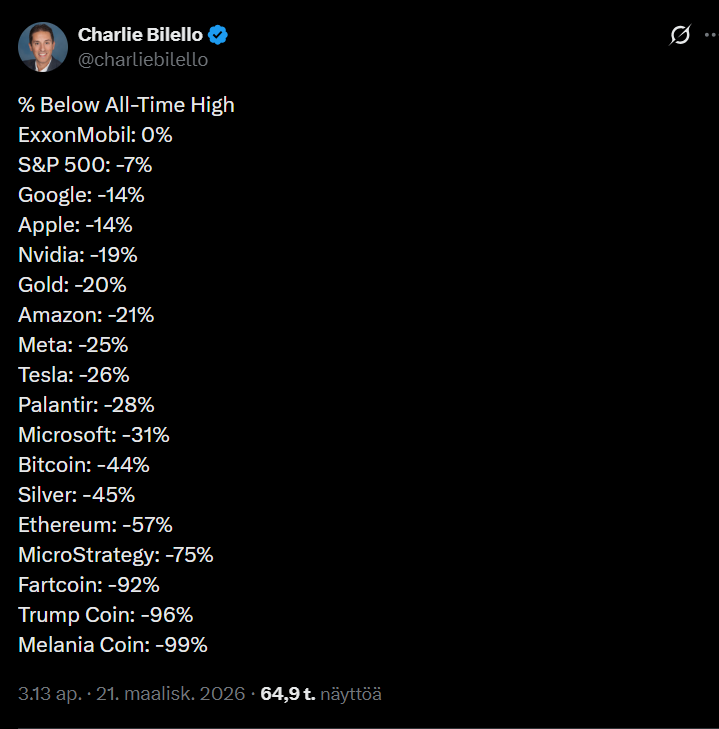Click the blue verified badge
The height and width of the screenshot is (729, 719).
[218, 35]
